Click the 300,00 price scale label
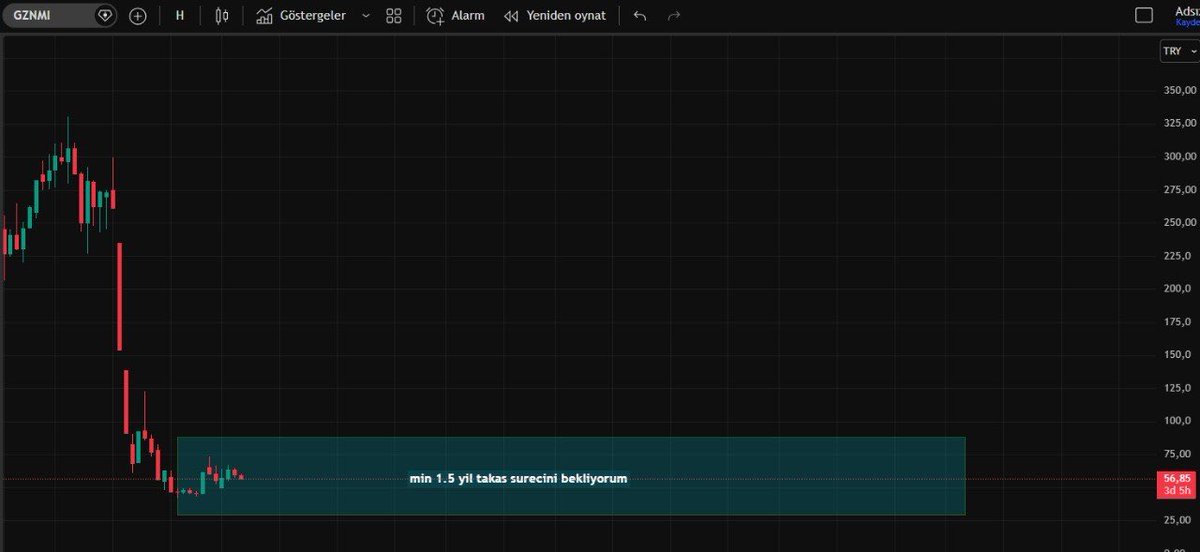1200x552 pixels. point(1180,156)
